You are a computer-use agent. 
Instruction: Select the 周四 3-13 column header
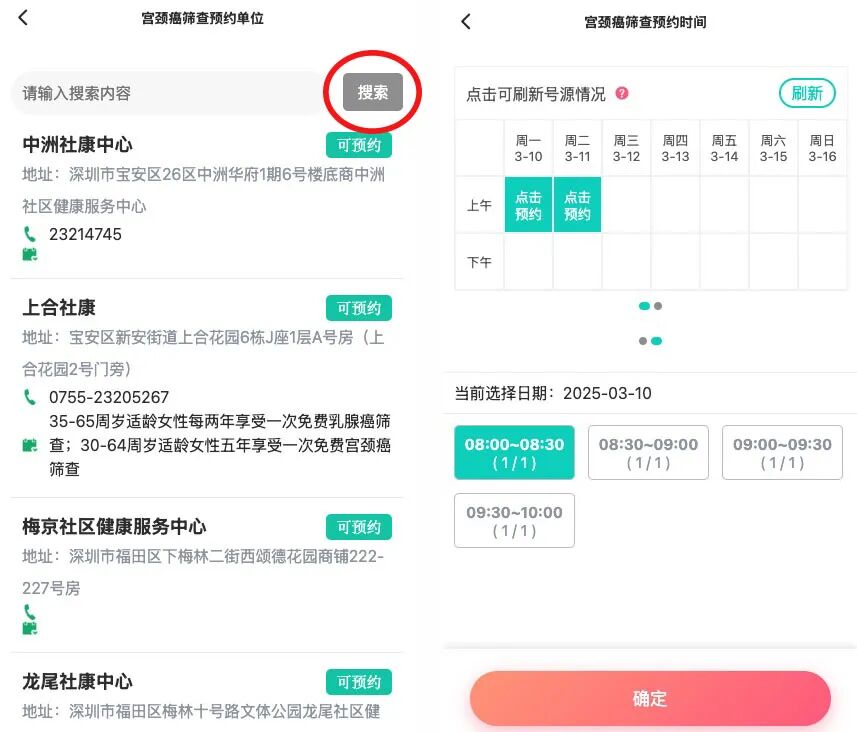(x=675, y=148)
